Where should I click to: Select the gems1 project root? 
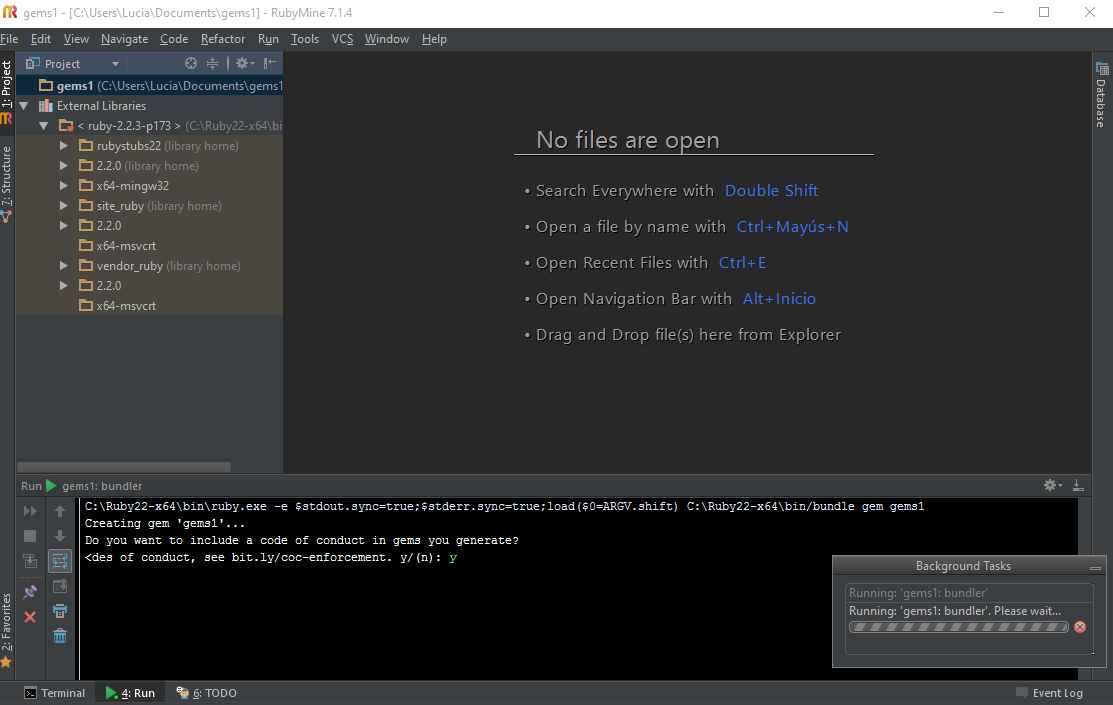point(150,86)
